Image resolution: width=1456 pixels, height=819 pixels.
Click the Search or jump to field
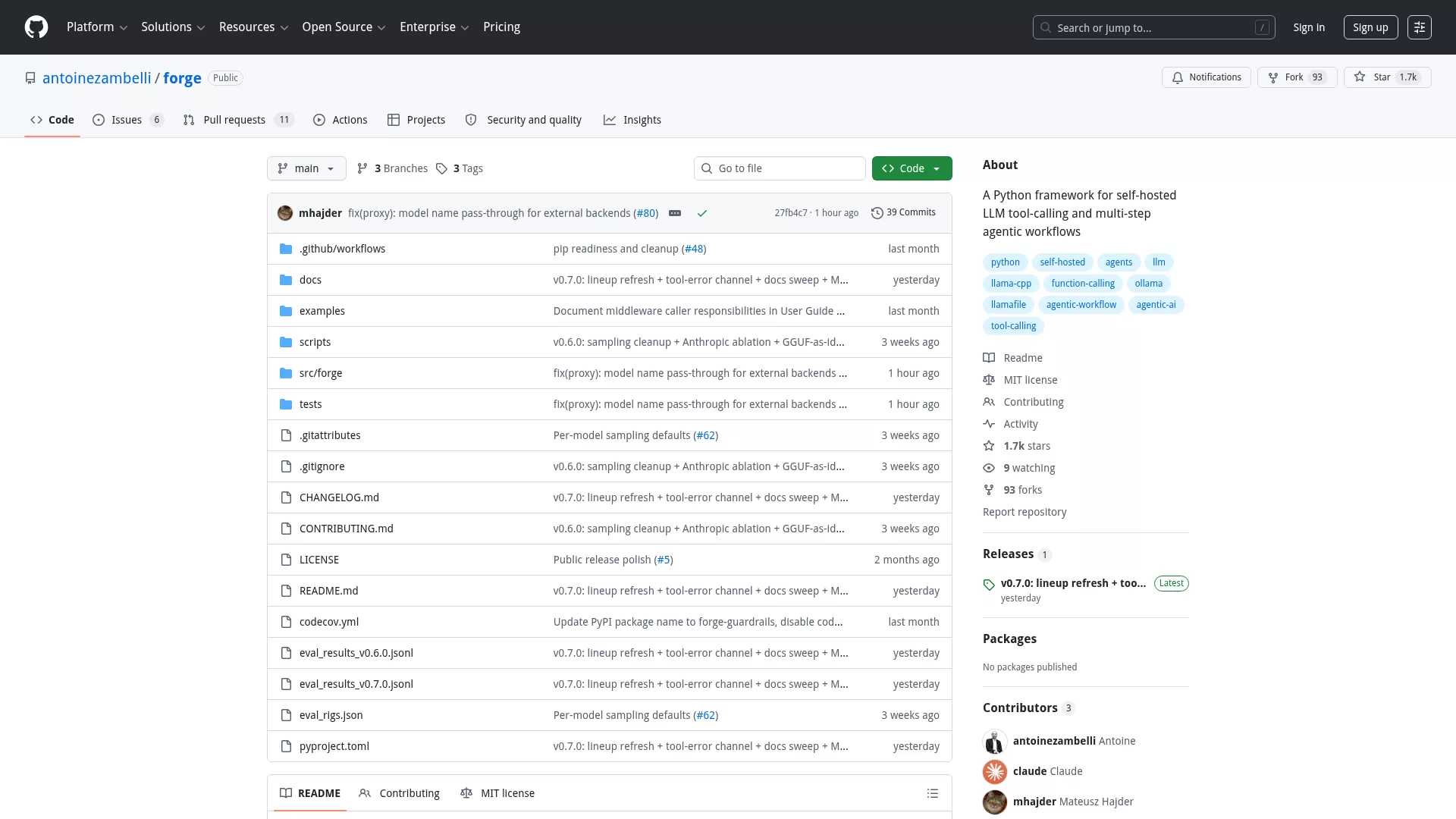pyautogui.click(x=1153, y=27)
